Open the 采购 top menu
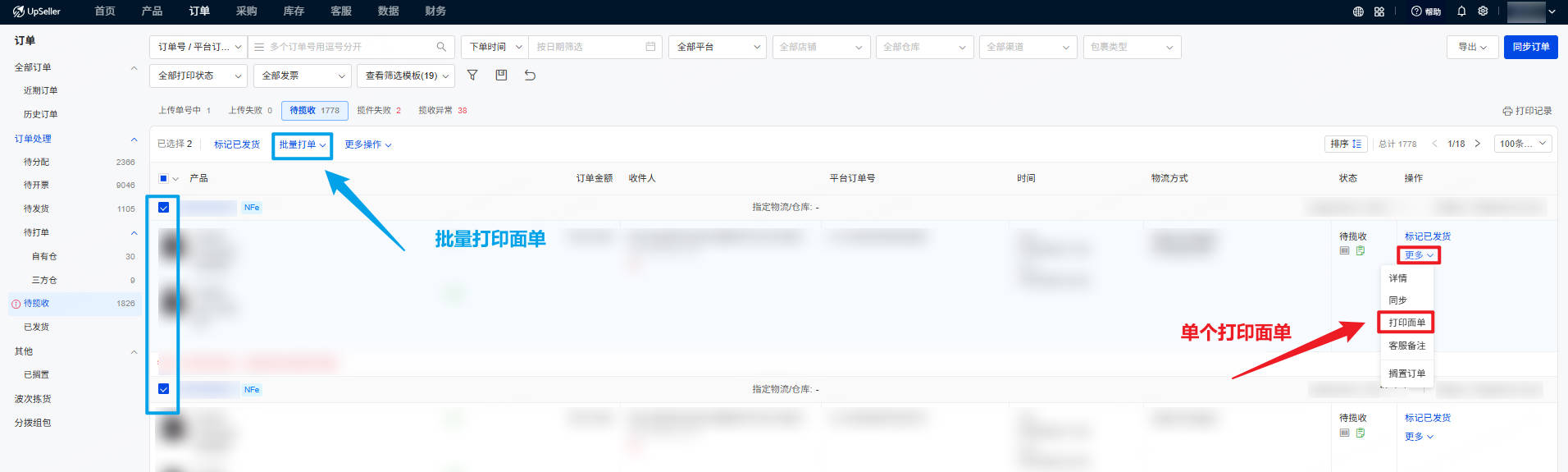The image size is (1568, 472). pos(246,11)
